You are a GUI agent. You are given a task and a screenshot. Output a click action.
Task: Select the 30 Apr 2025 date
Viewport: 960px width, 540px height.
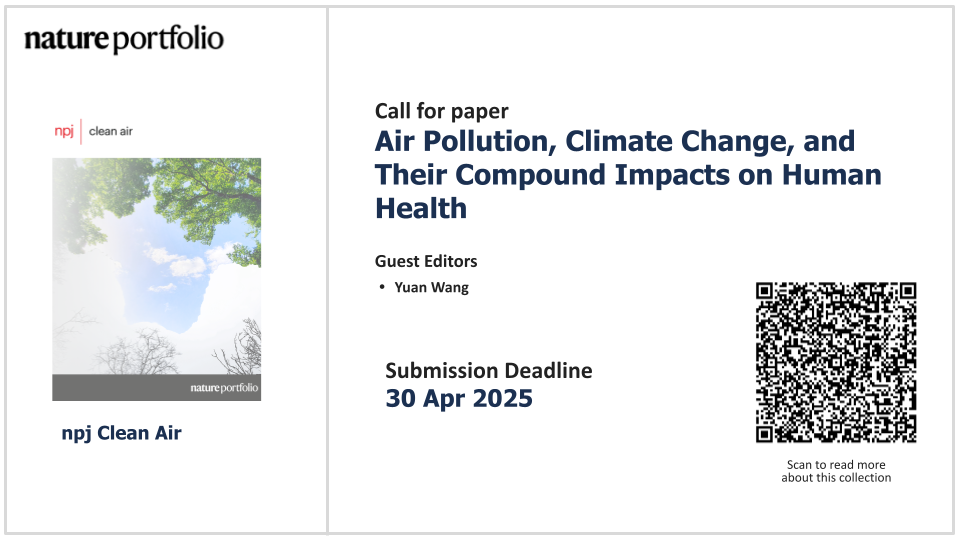459,398
